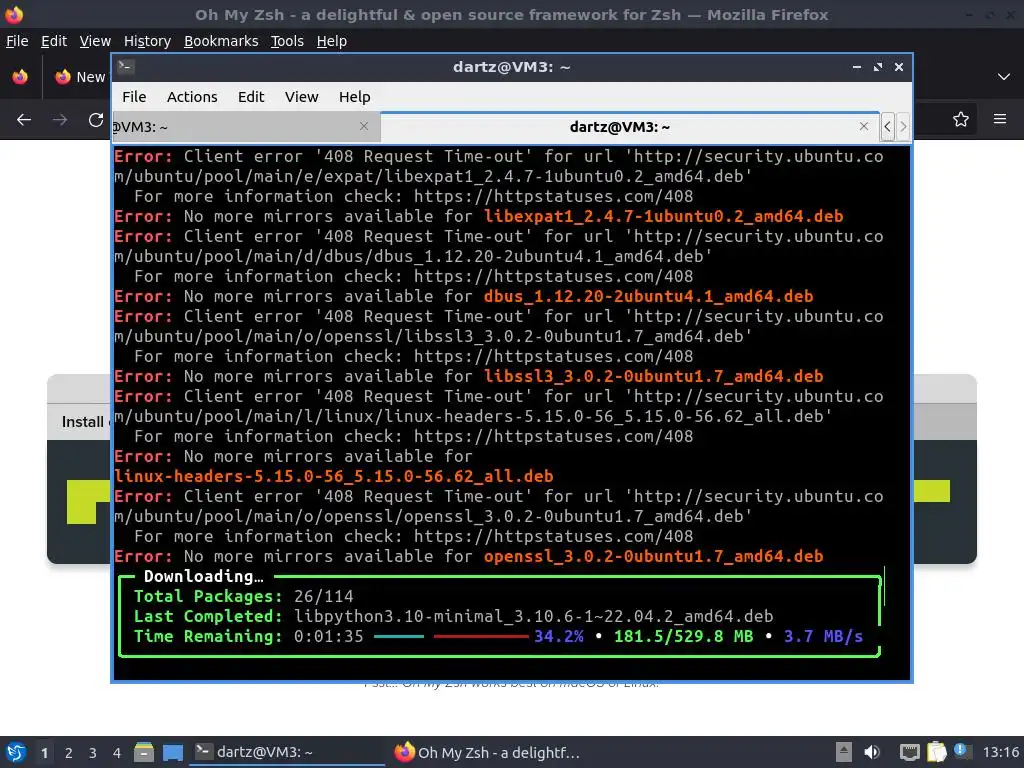Click the 181.5/529.8 MB size value

point(684,636)
